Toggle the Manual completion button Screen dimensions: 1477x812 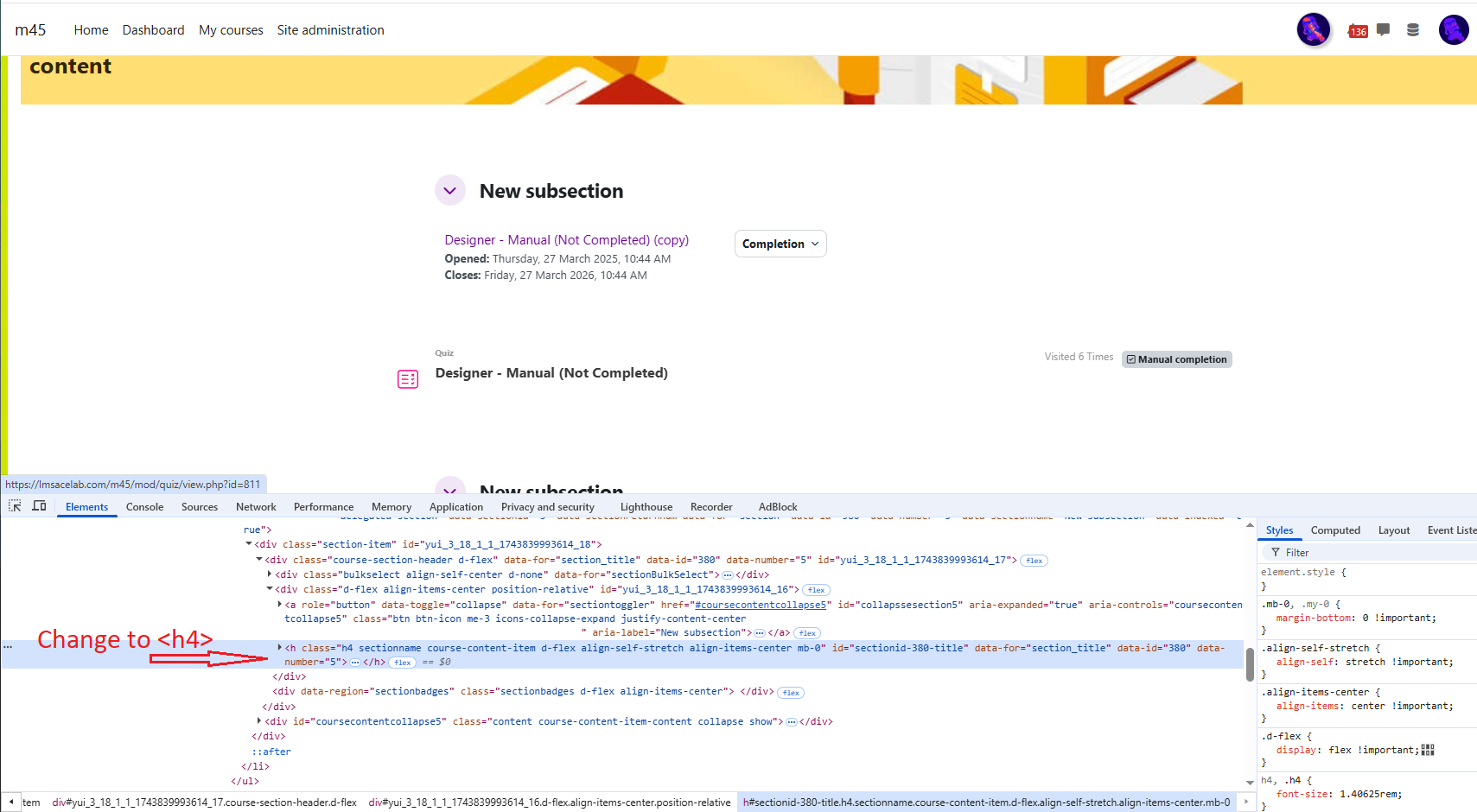click(1176, 359)
